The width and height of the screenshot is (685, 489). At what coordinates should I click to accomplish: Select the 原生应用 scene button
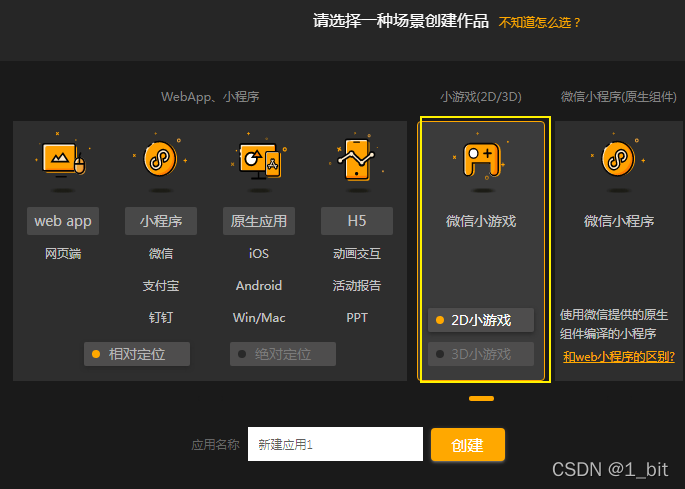(259, 221)
